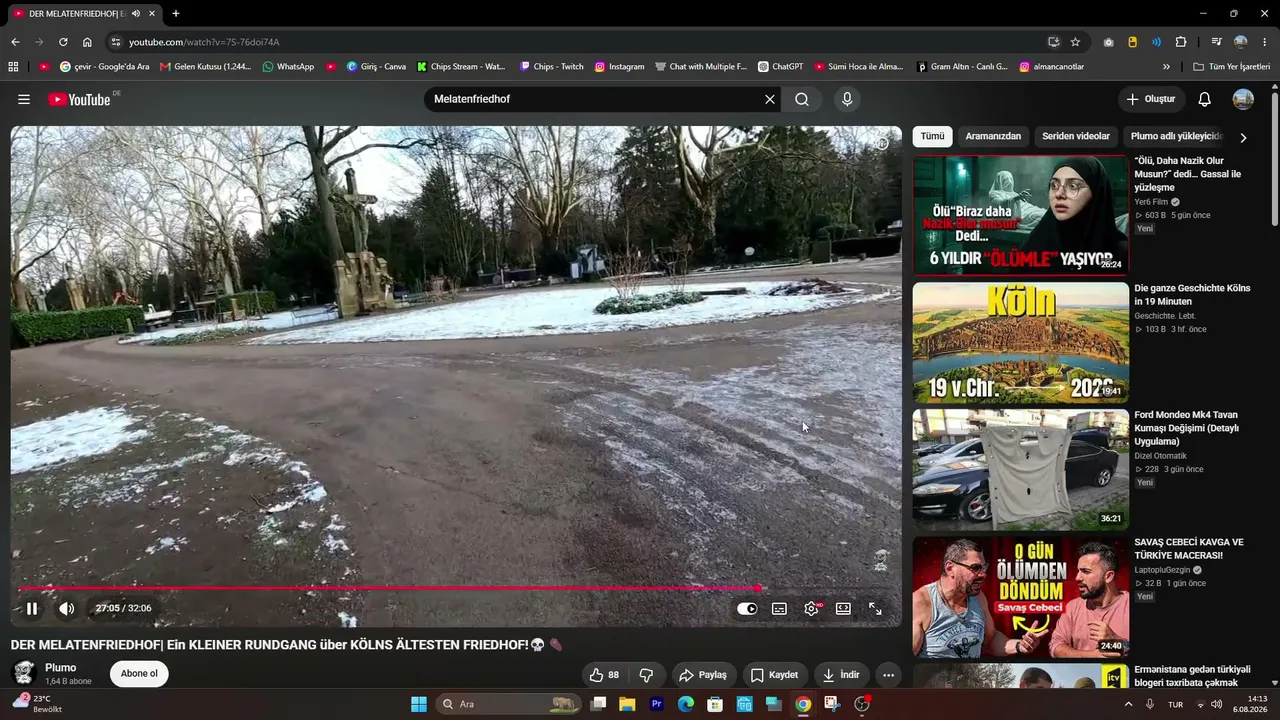
Task: Open the Köln 19 Minuten video thumbnail
Action: tap(1020, 342)
